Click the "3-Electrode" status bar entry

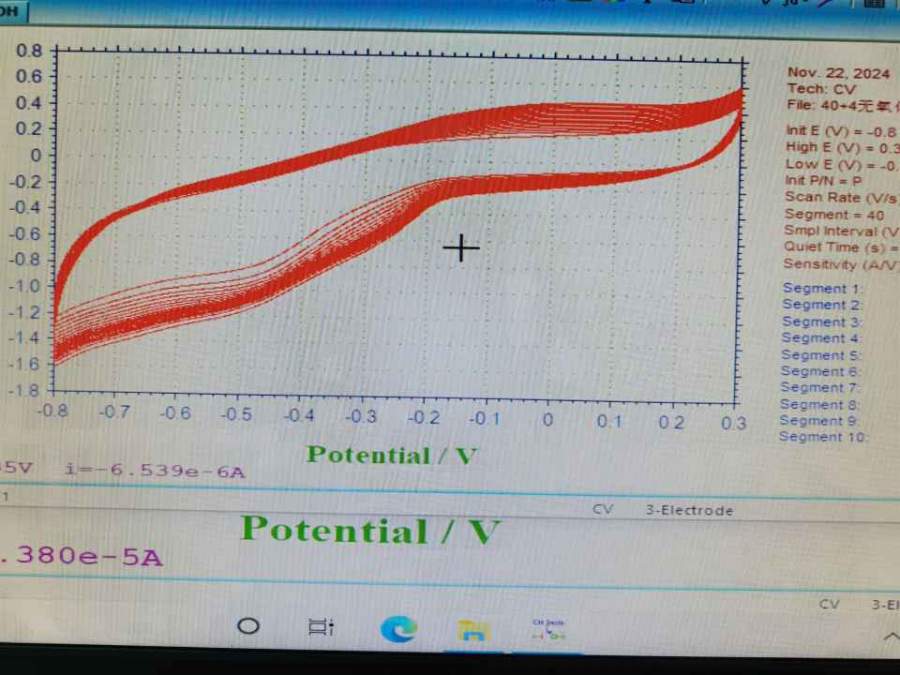click(x=689, y=510)
